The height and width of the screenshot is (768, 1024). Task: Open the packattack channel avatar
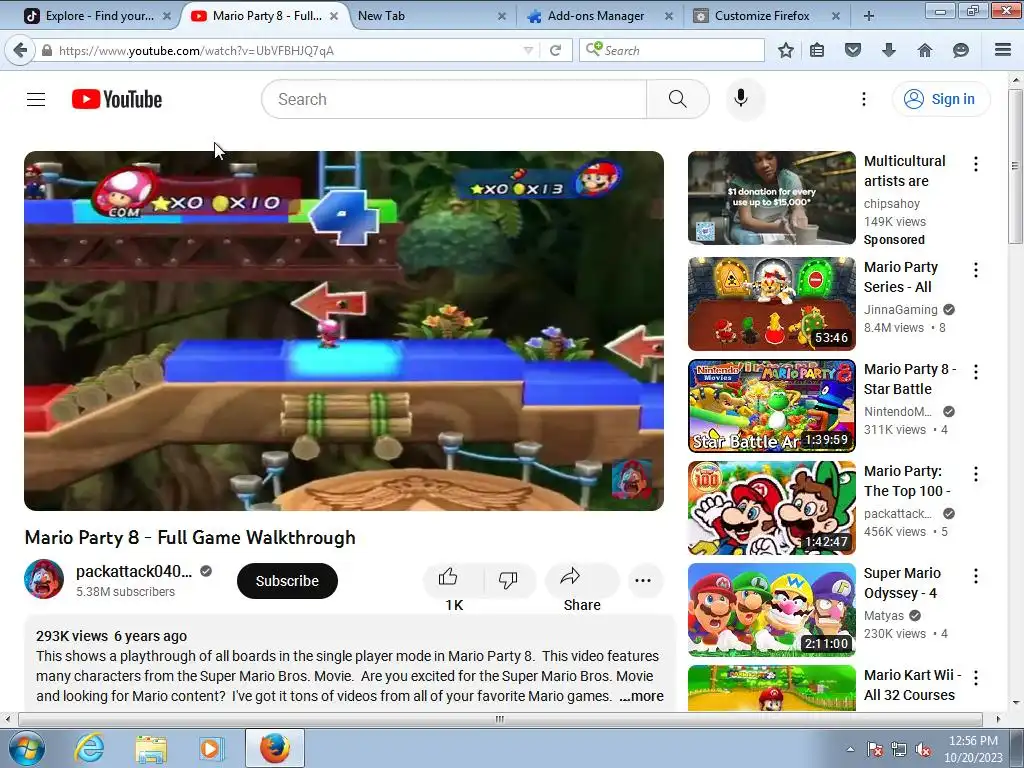pyautogui.click(x=44, y=579)
